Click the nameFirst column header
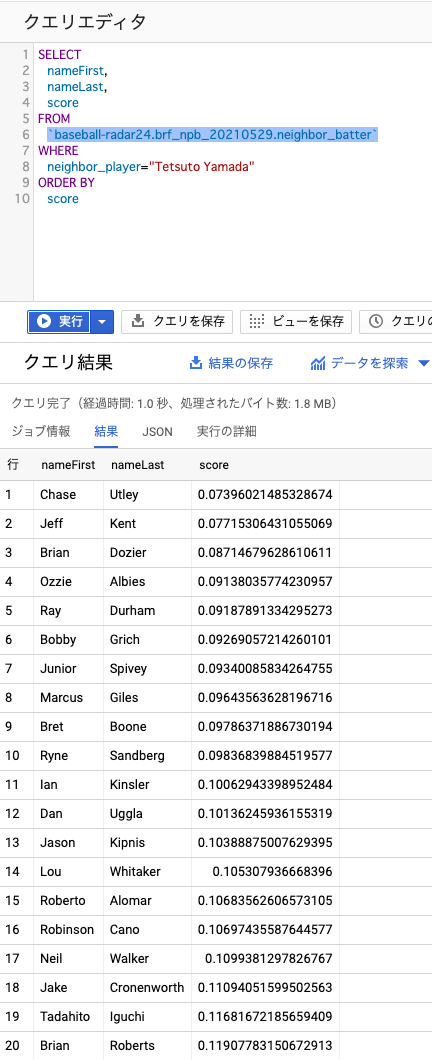432x1060 pixels. [x=68, y=465]
